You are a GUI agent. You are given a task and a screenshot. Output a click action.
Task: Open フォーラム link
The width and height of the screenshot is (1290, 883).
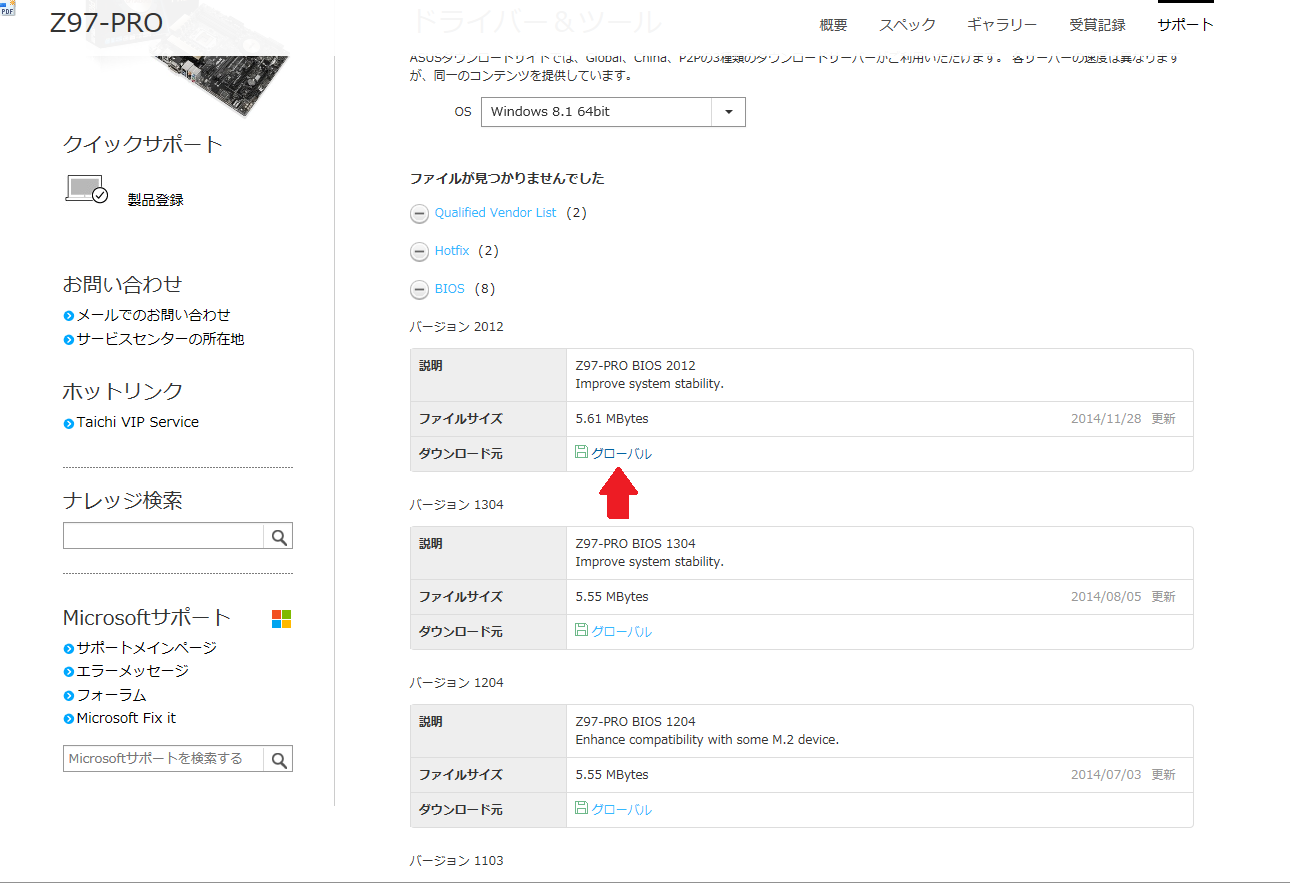(x=112, y=695)
